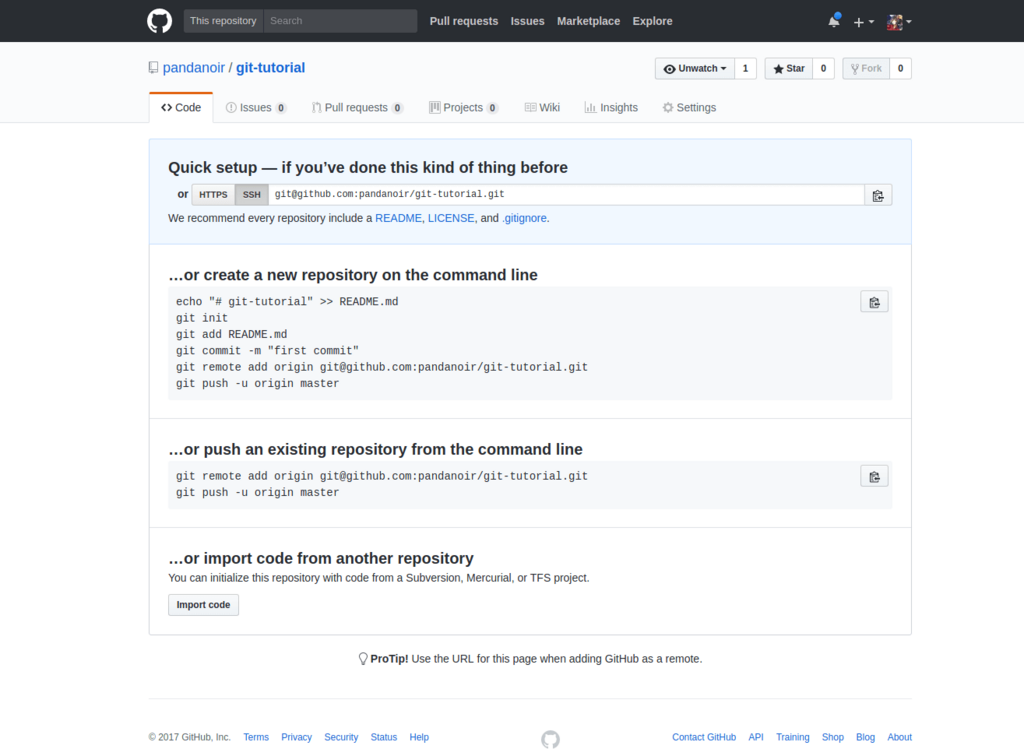Open the notifications bell icon
1024x749 pixels.
click(834, 21)
